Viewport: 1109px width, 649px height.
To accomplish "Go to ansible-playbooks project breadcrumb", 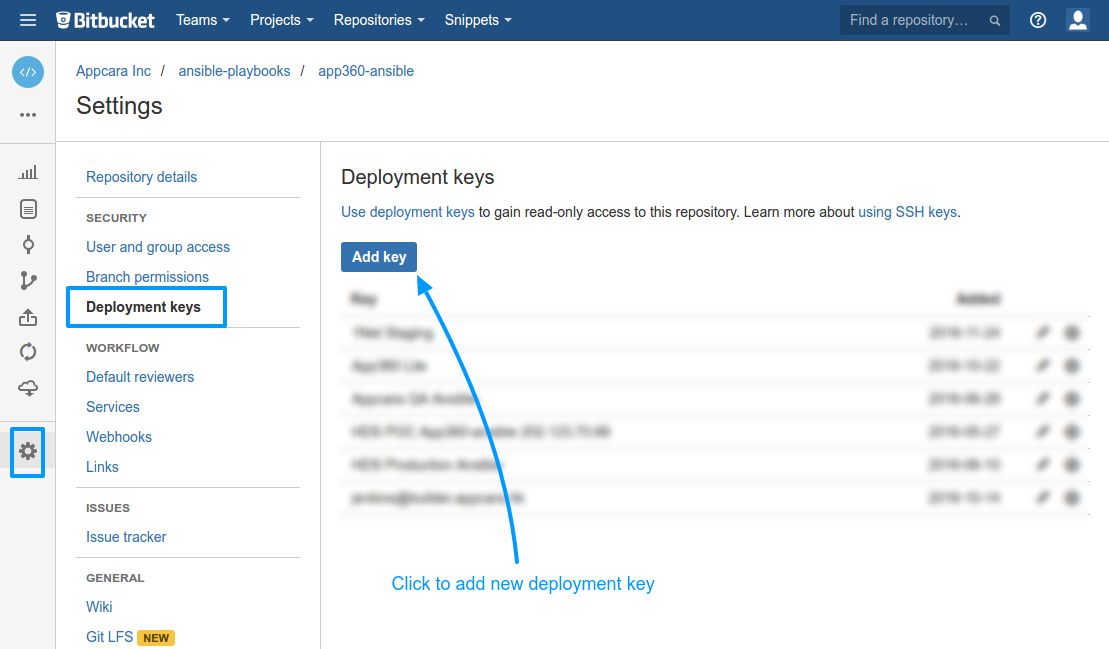I will click(234, 71).
